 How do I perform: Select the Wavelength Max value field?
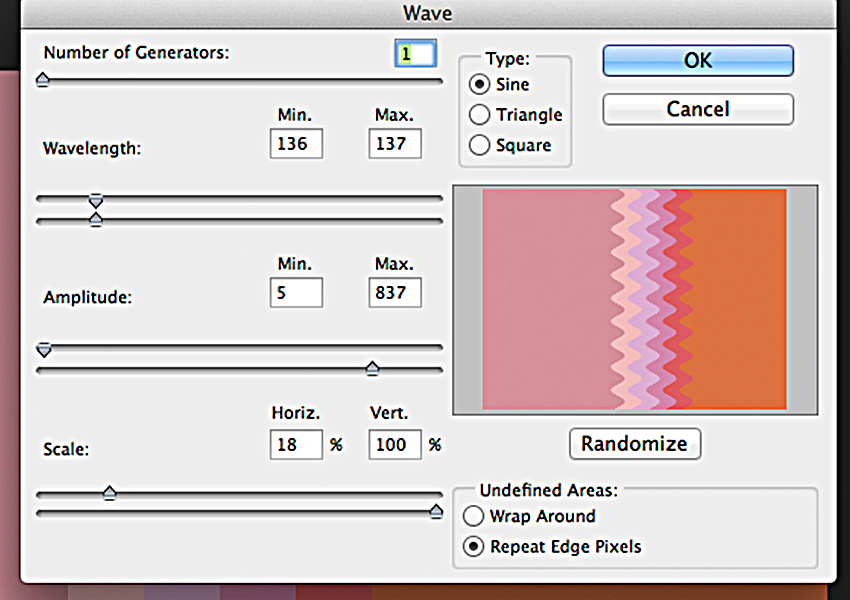click(394, 144)
